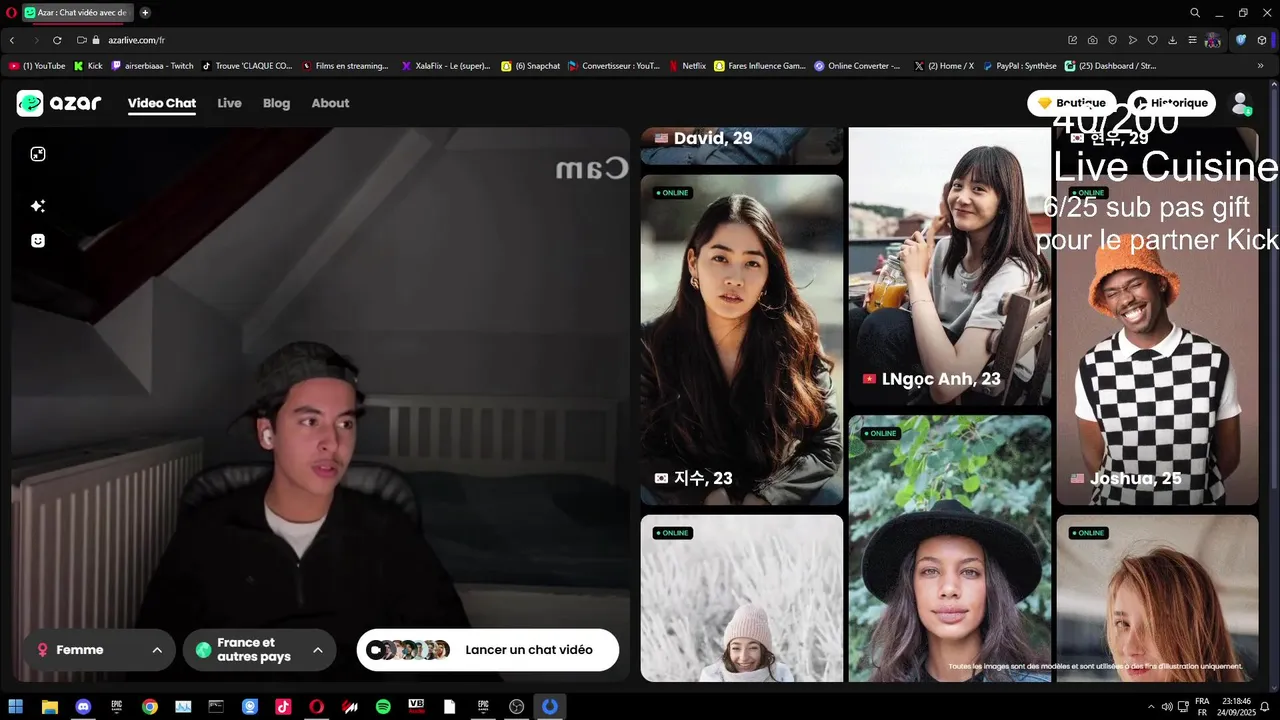Open the Fares Influence Gam... bookmark
The height and width of the screenshot is (720, 1280).
pos(760,66)
